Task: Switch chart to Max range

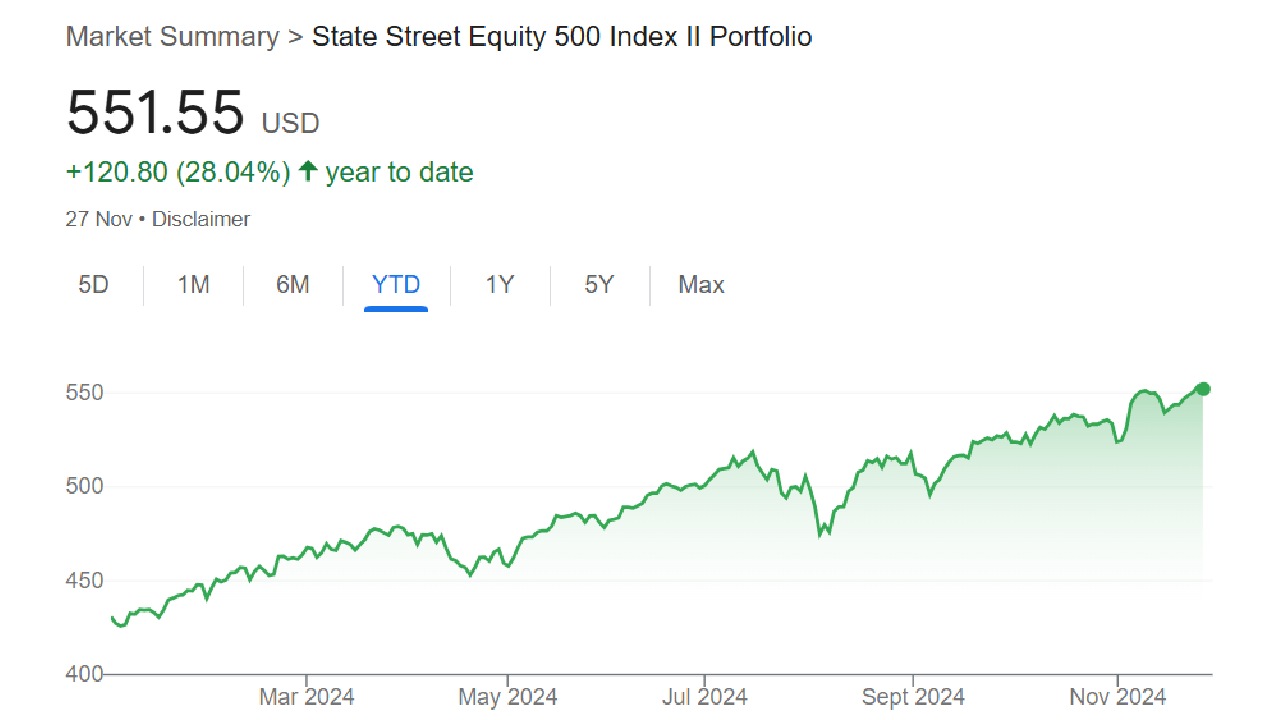Action: pos(701,285)
